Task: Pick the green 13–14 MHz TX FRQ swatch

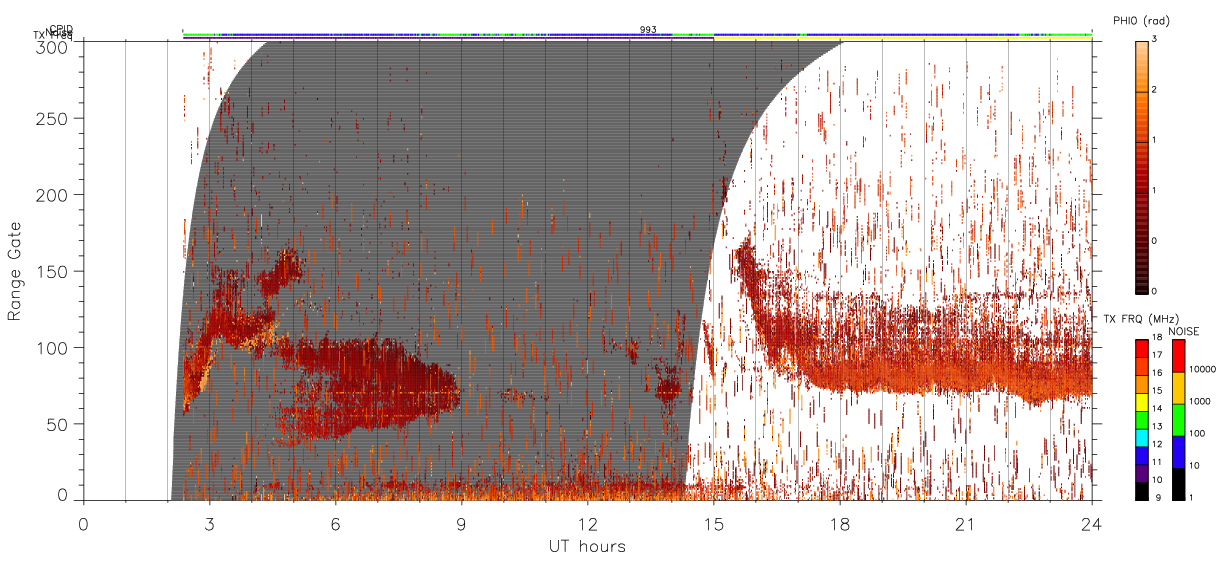Action: click(1142, 419)
